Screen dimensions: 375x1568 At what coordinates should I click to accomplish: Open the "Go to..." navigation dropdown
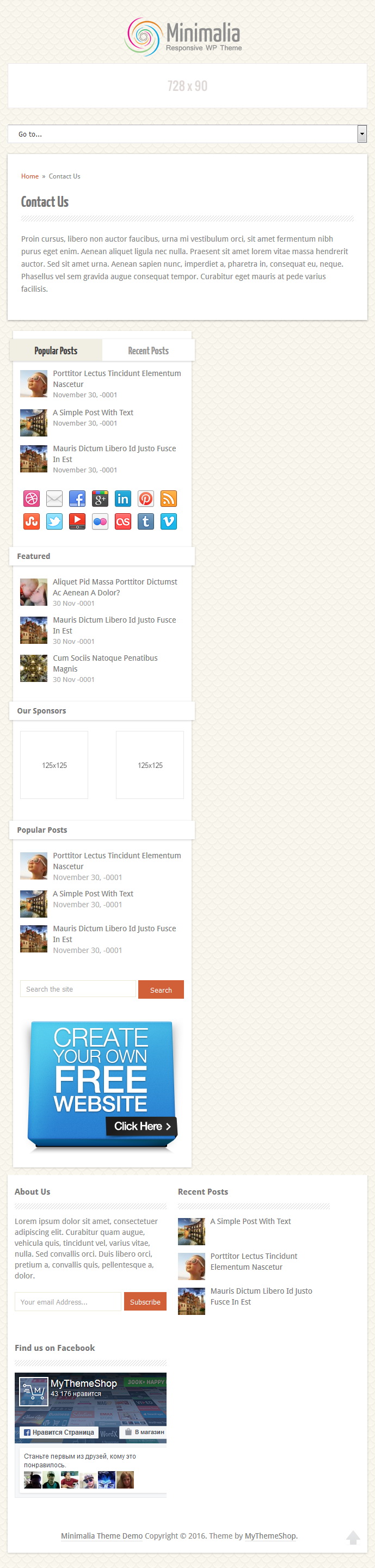(x=187, y=134)
